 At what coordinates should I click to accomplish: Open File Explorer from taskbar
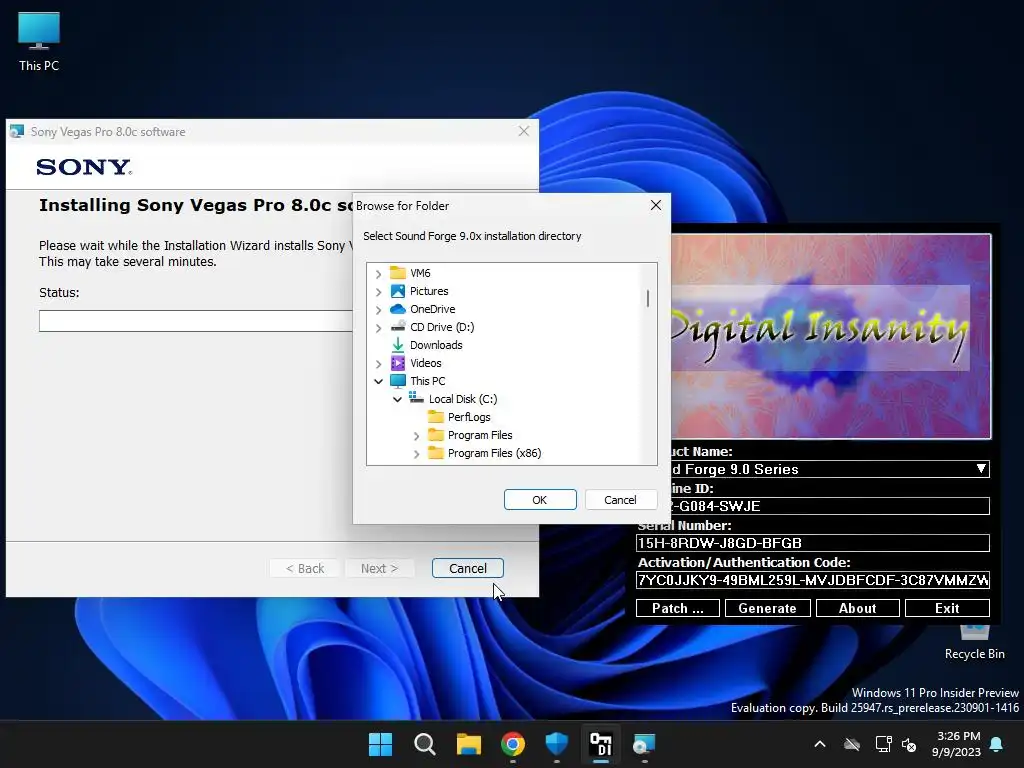tap(468, 744)
